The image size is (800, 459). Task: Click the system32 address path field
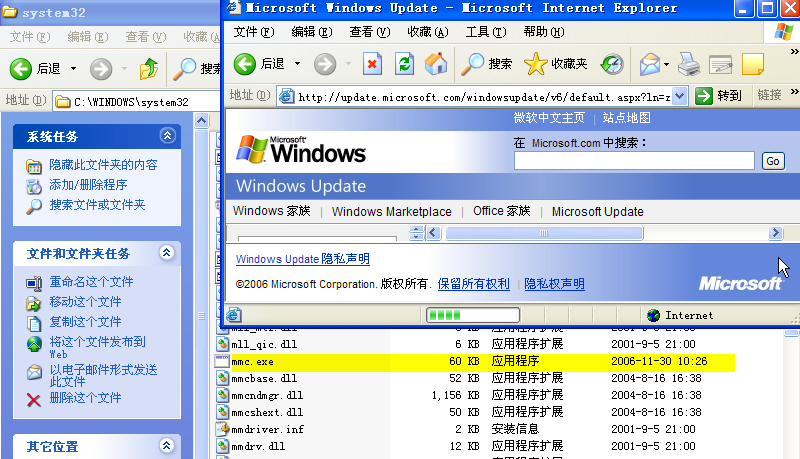click(138, 102)
